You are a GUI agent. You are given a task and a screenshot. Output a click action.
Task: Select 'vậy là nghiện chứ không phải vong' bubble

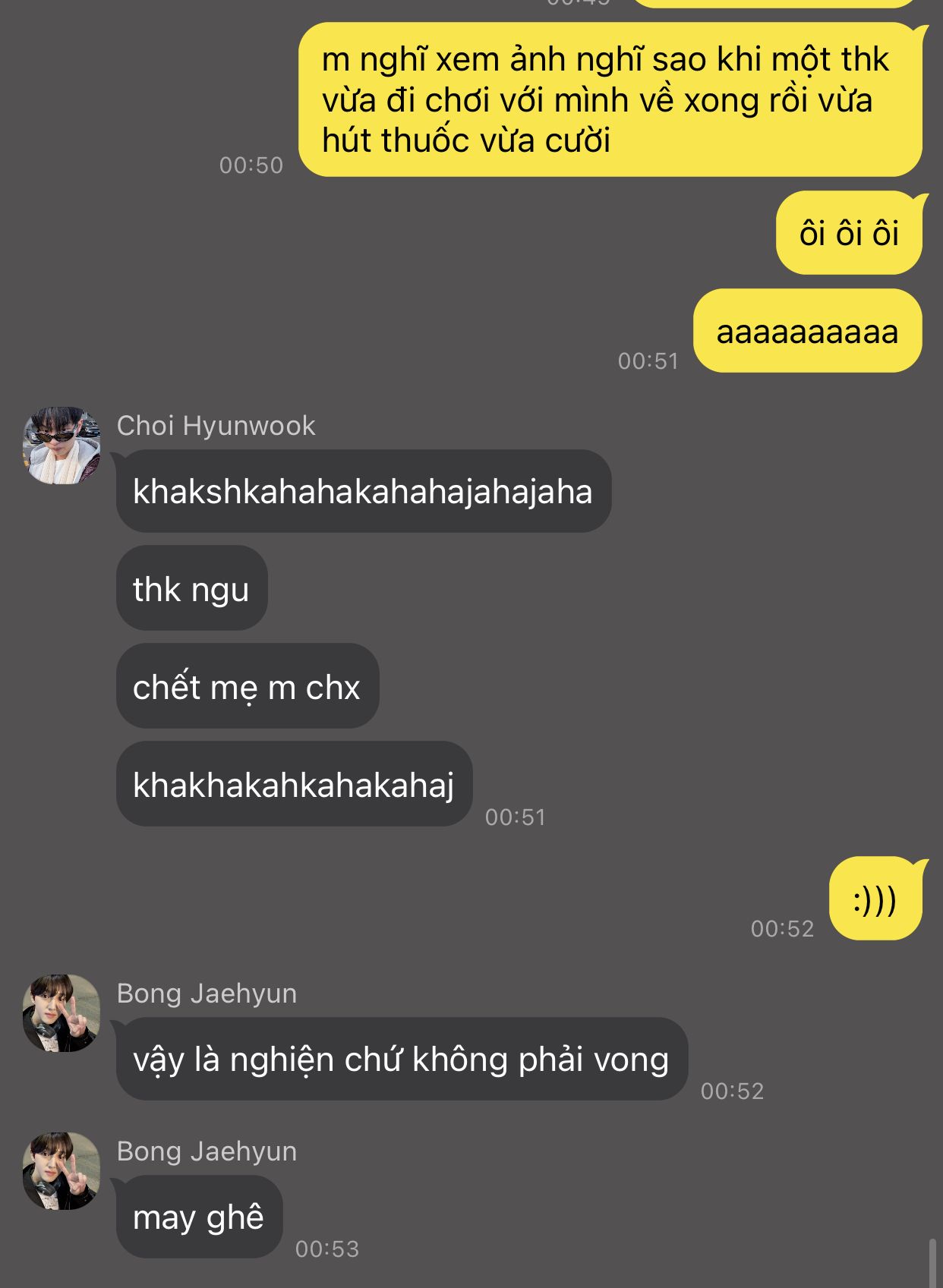[x=402, y=1059]
